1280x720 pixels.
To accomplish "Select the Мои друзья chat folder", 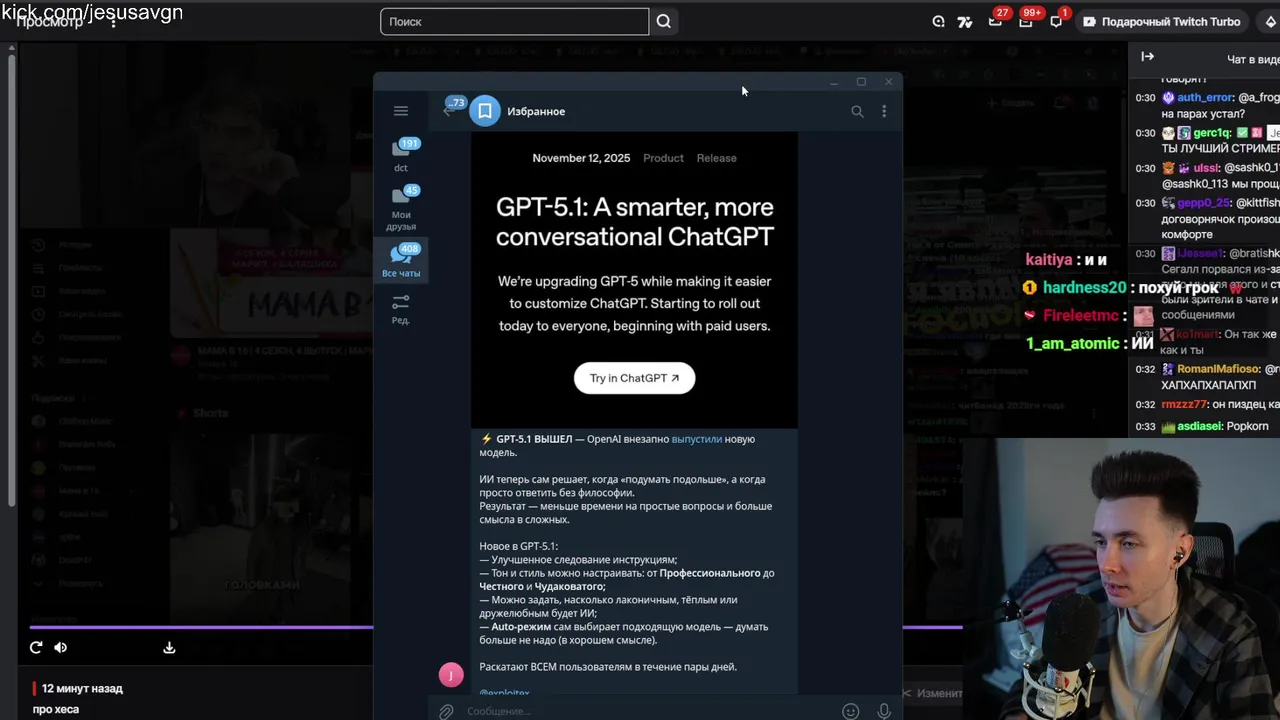I will 401,208.
